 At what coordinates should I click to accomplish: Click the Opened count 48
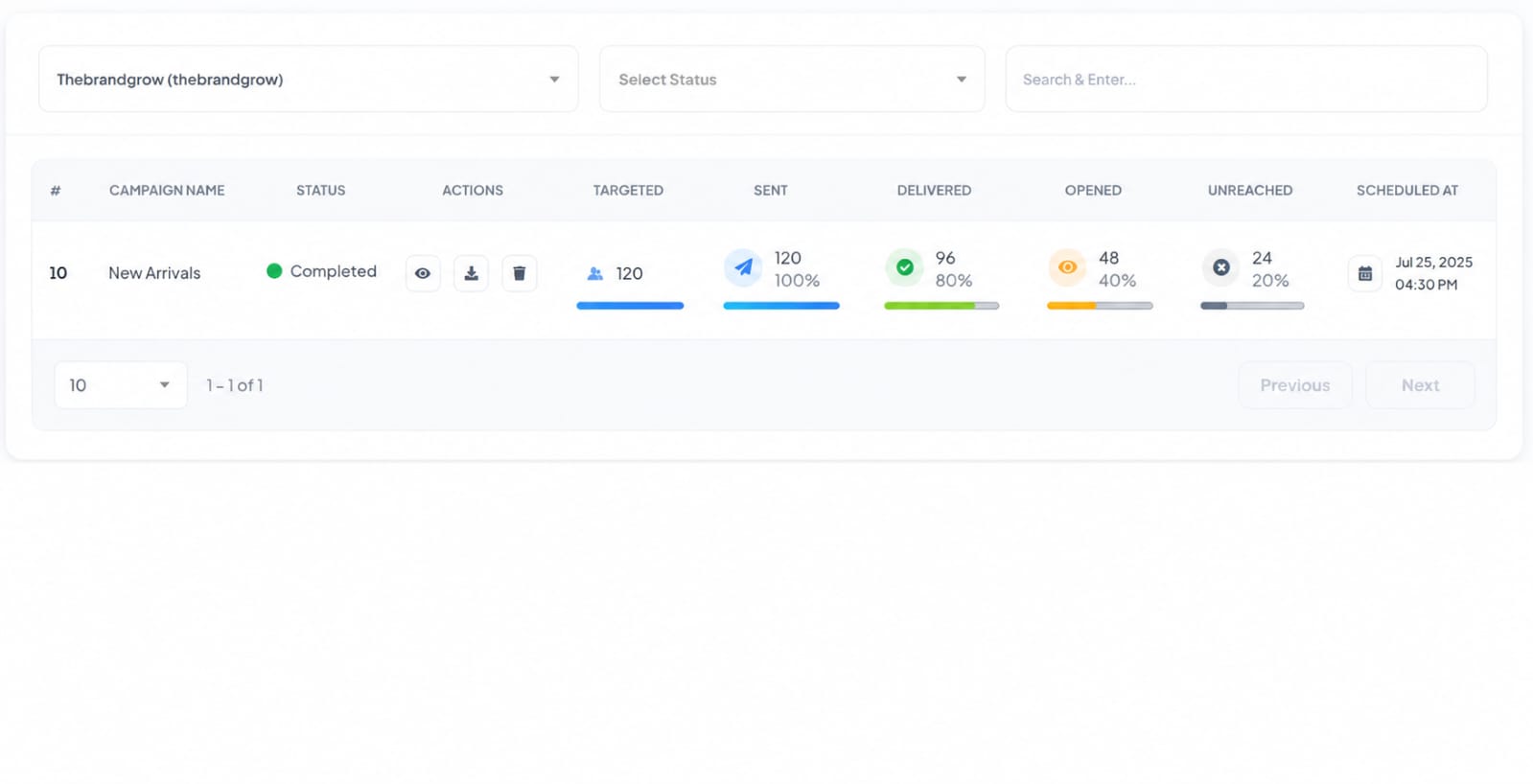pos(1109,258)
